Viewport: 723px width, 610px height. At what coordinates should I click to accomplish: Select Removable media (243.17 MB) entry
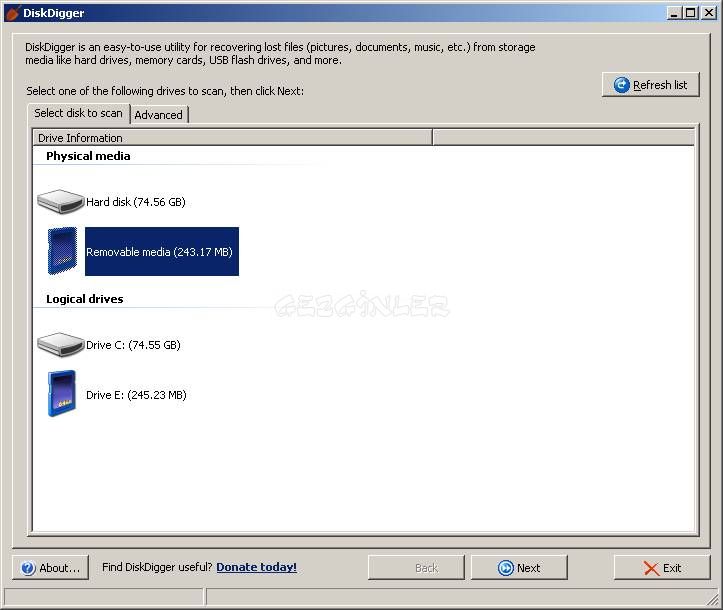tap(160, 252)
